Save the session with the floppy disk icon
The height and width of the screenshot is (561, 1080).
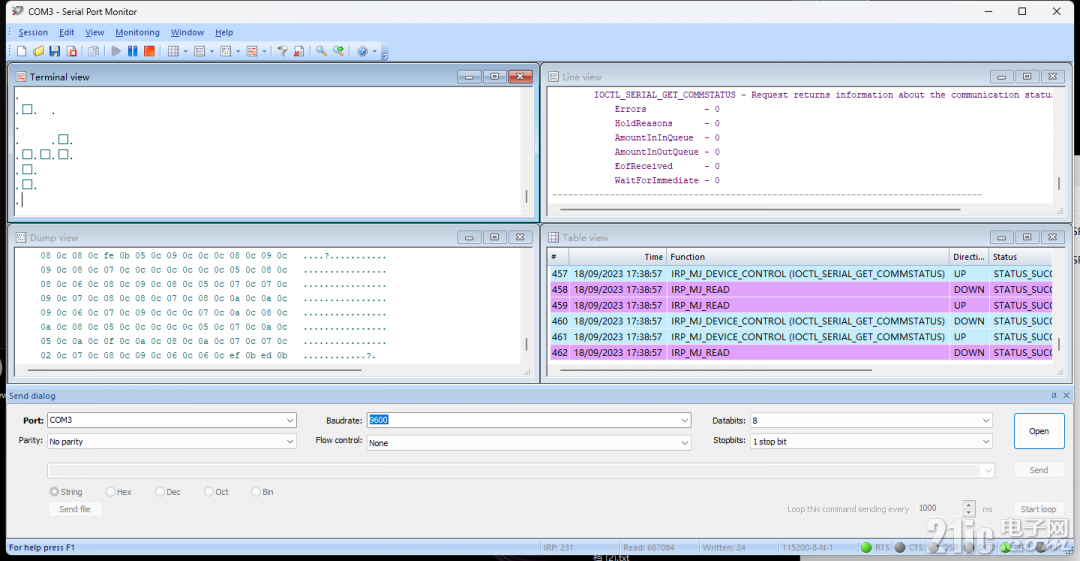[54, 51]
